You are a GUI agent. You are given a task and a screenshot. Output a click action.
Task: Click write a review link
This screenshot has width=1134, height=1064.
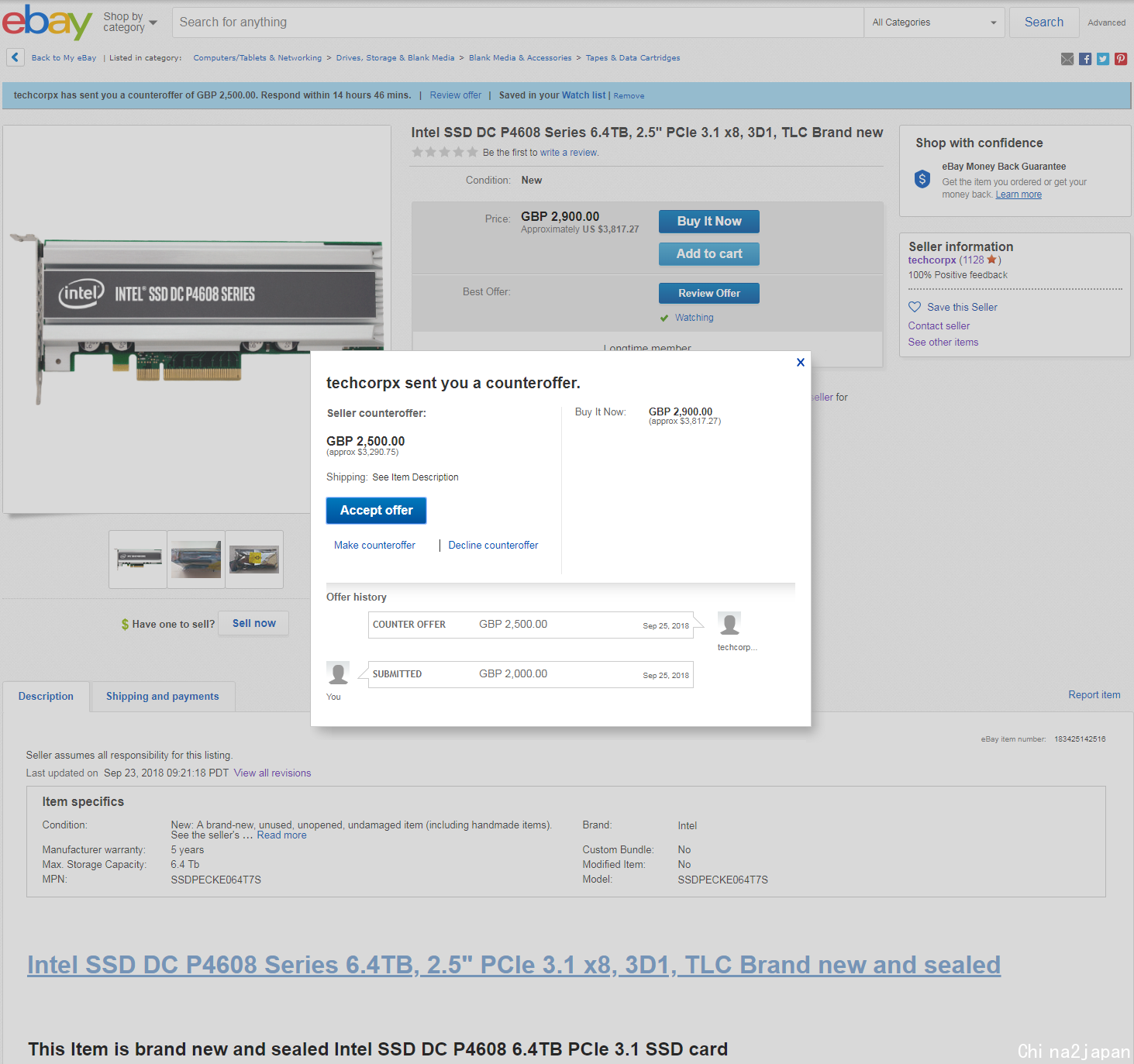569,153
